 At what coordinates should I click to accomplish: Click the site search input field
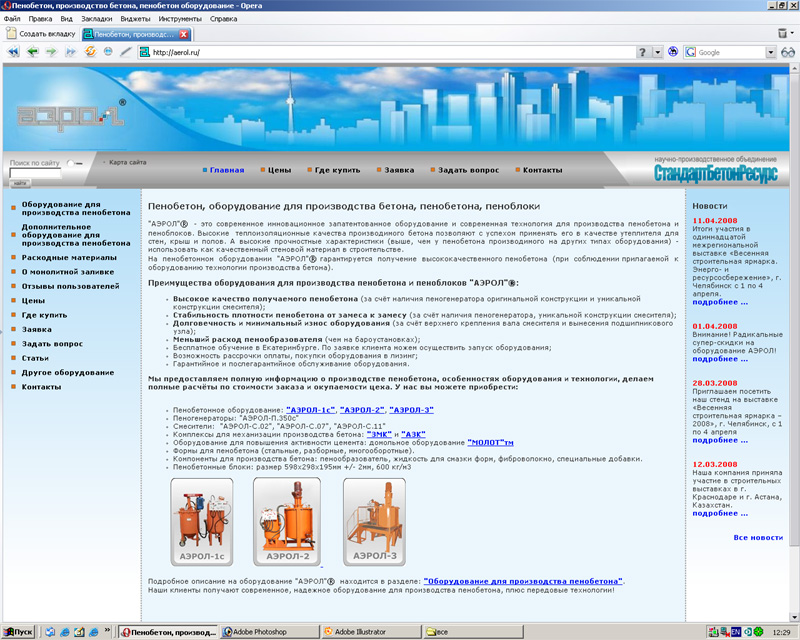coord(35,173)
